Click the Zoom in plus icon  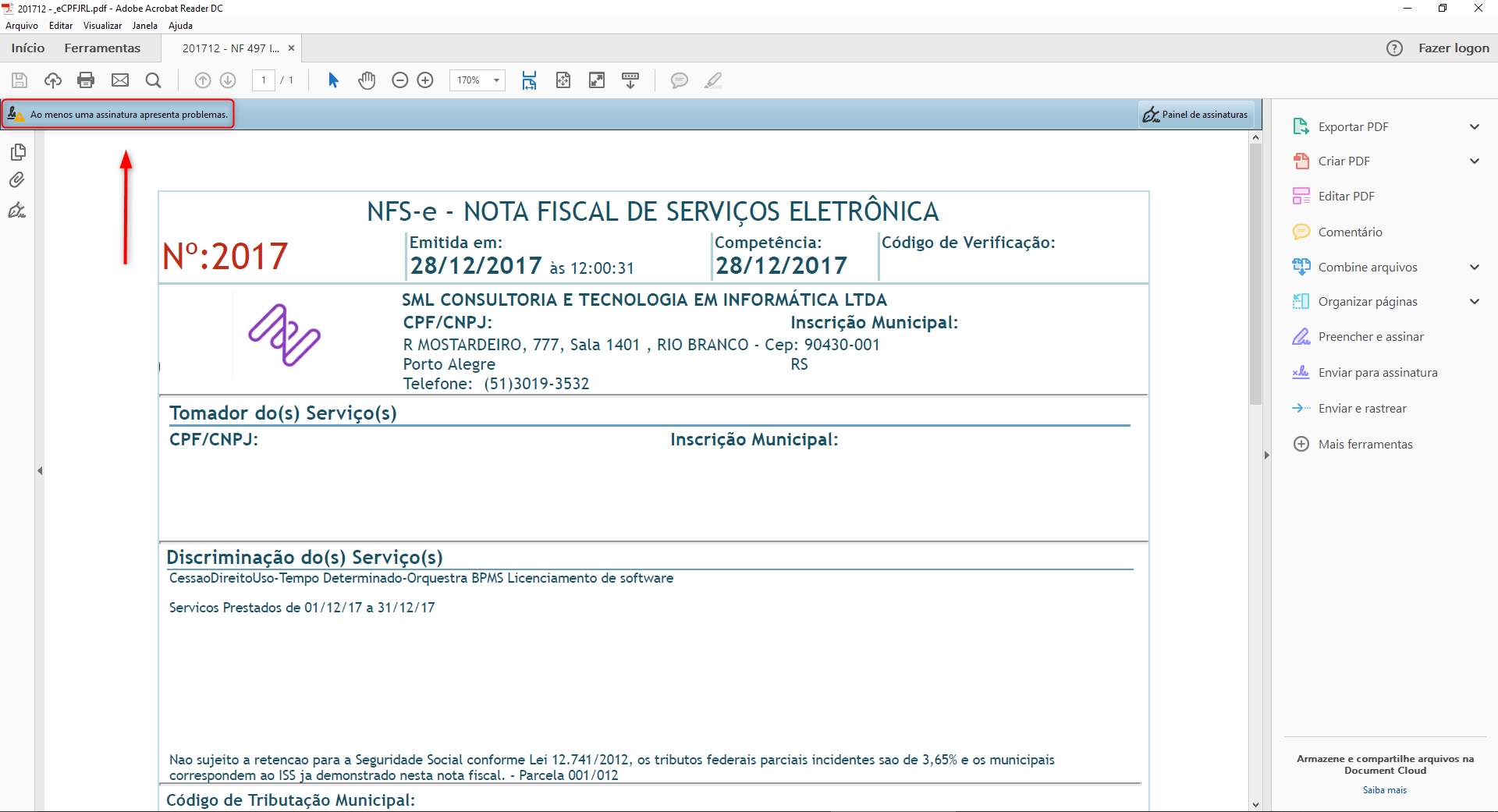coord(425,80)
